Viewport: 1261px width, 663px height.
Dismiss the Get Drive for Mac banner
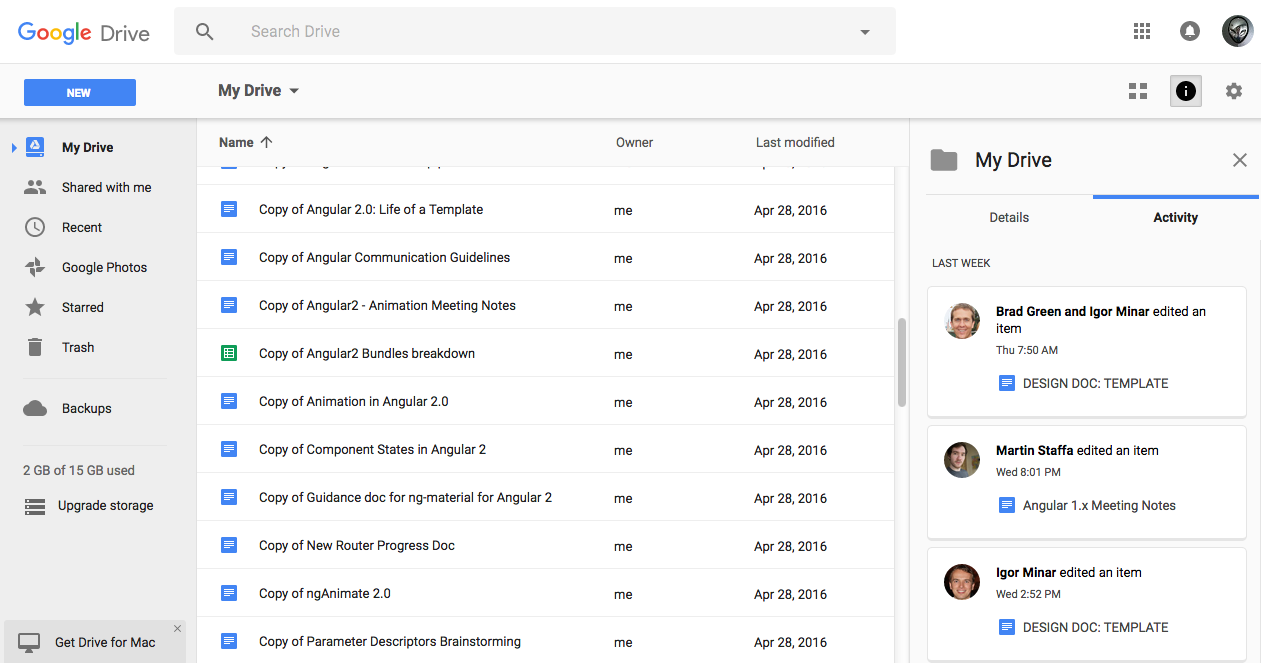coord(177,629)
